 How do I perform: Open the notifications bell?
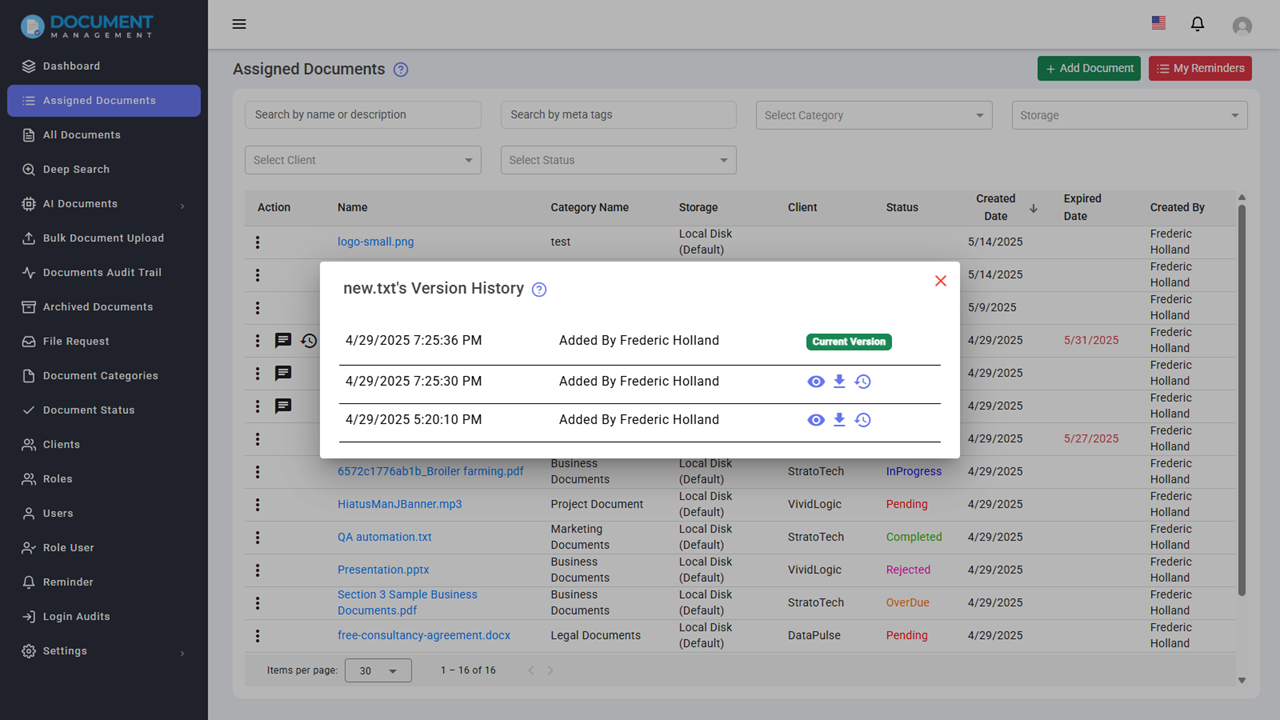pos(1197,24)
